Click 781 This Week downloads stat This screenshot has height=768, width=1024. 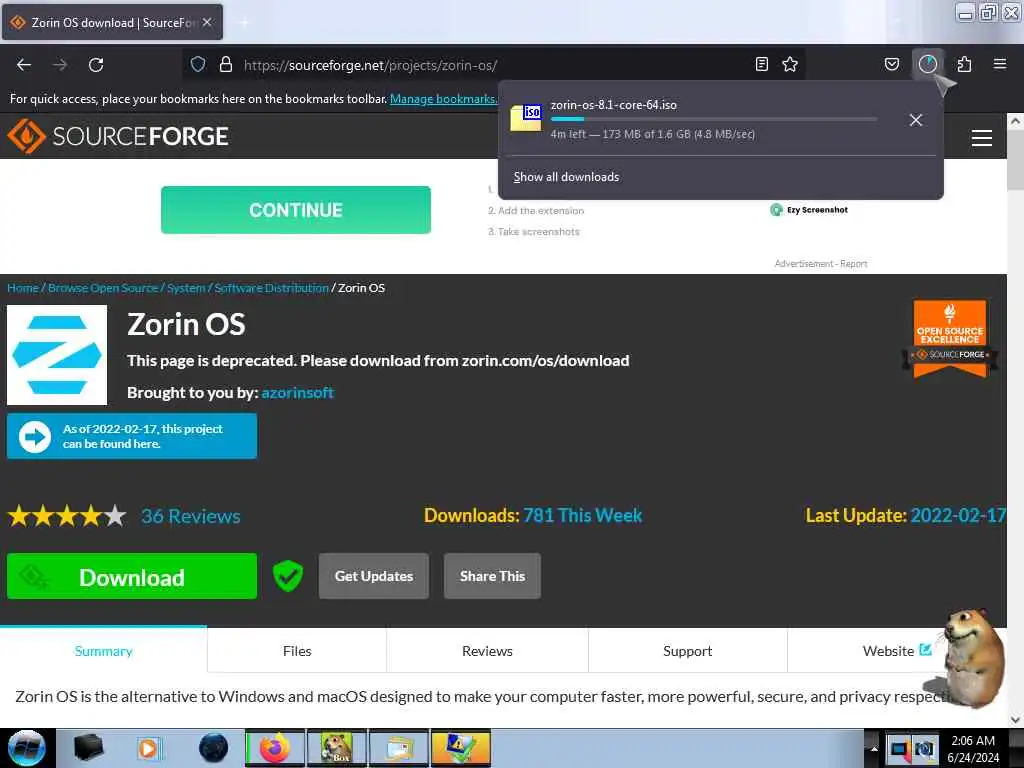tap(583, 515)
